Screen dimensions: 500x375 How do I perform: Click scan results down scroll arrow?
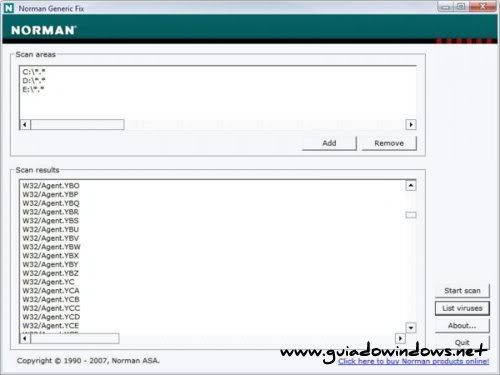point(411,328)
